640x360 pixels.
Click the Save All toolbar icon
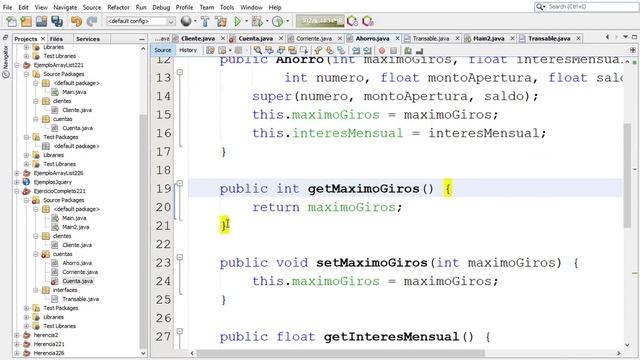57,21
